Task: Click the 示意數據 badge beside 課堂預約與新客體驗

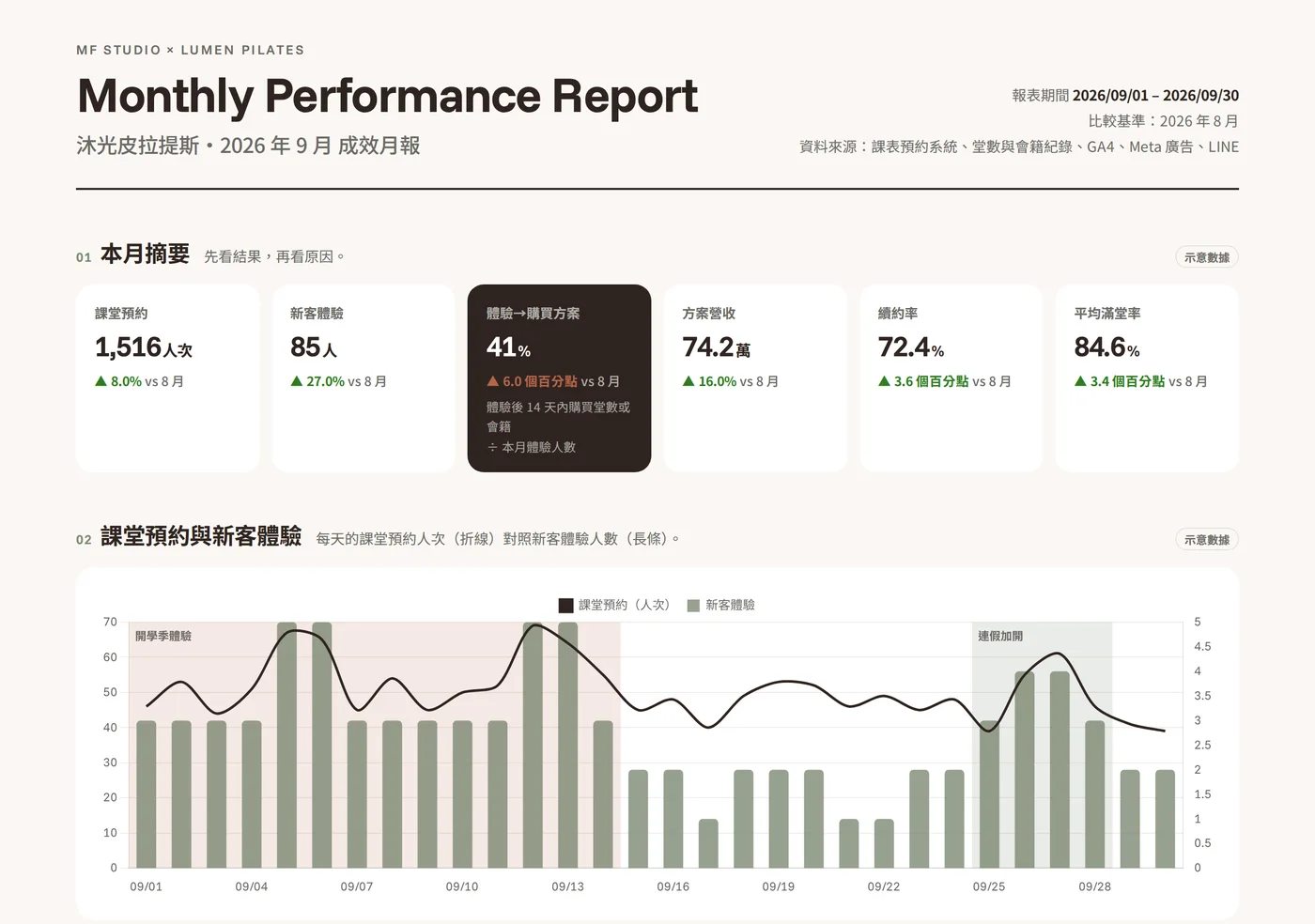Action: (x=1206, y=540)
